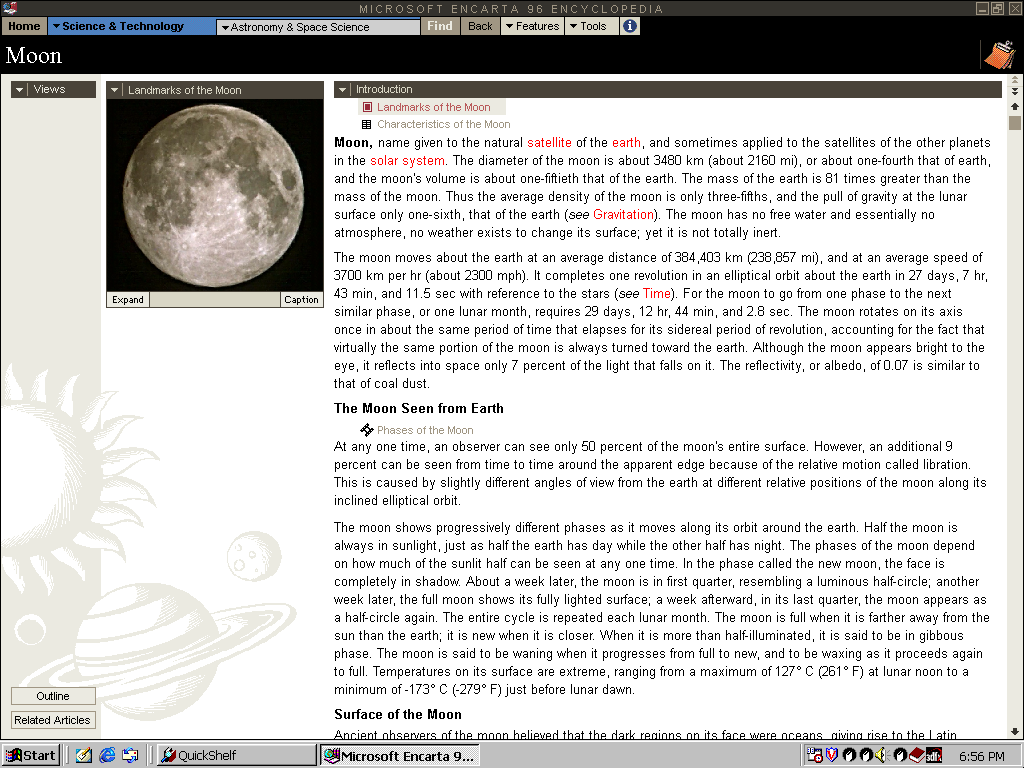This screenshot has width=1024, height=768.
Task: Click the 'Surface of the Moon' heading
Action: 398,714
